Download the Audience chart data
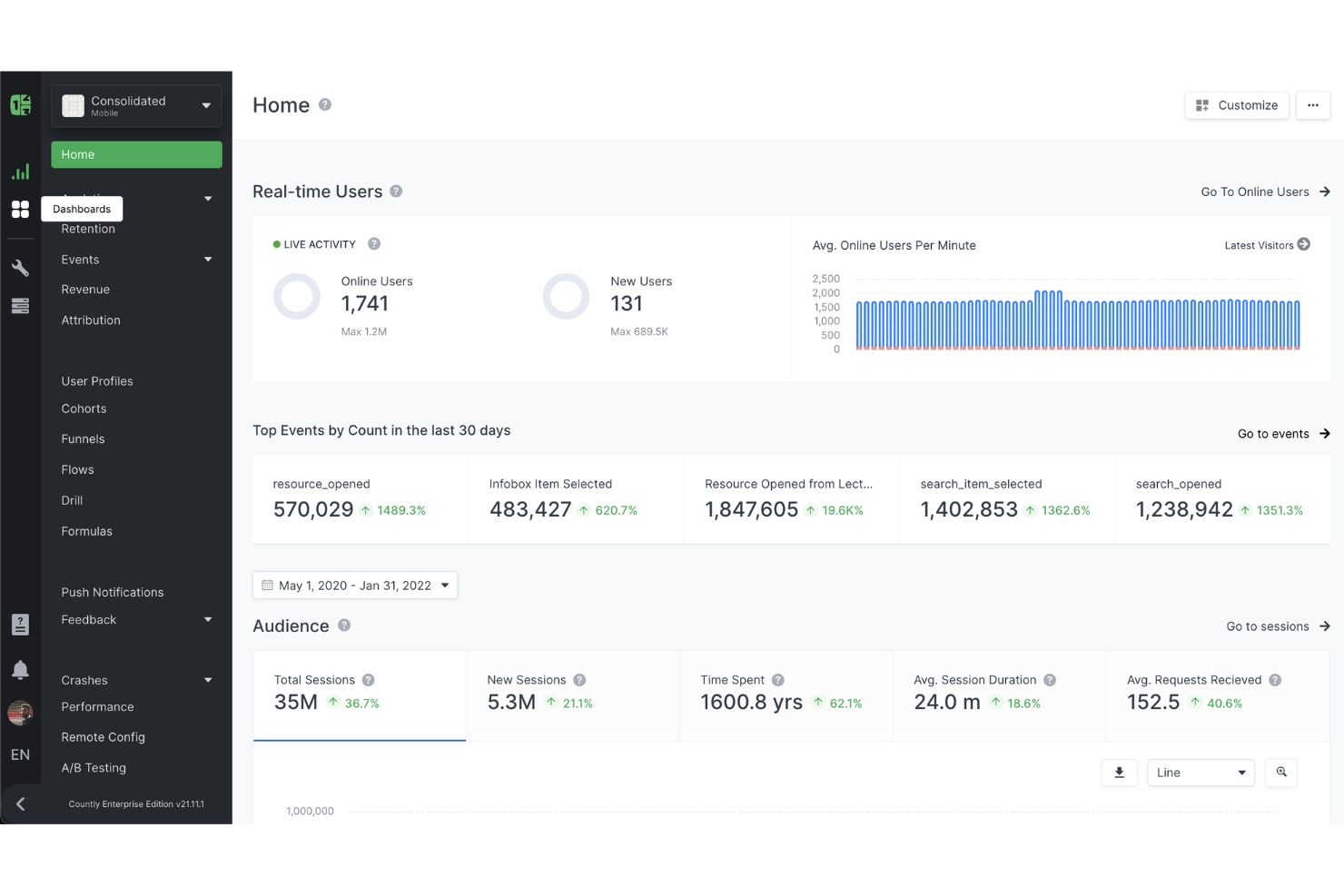Screen dimensions: 1344x896 (x=1119, y=773)
